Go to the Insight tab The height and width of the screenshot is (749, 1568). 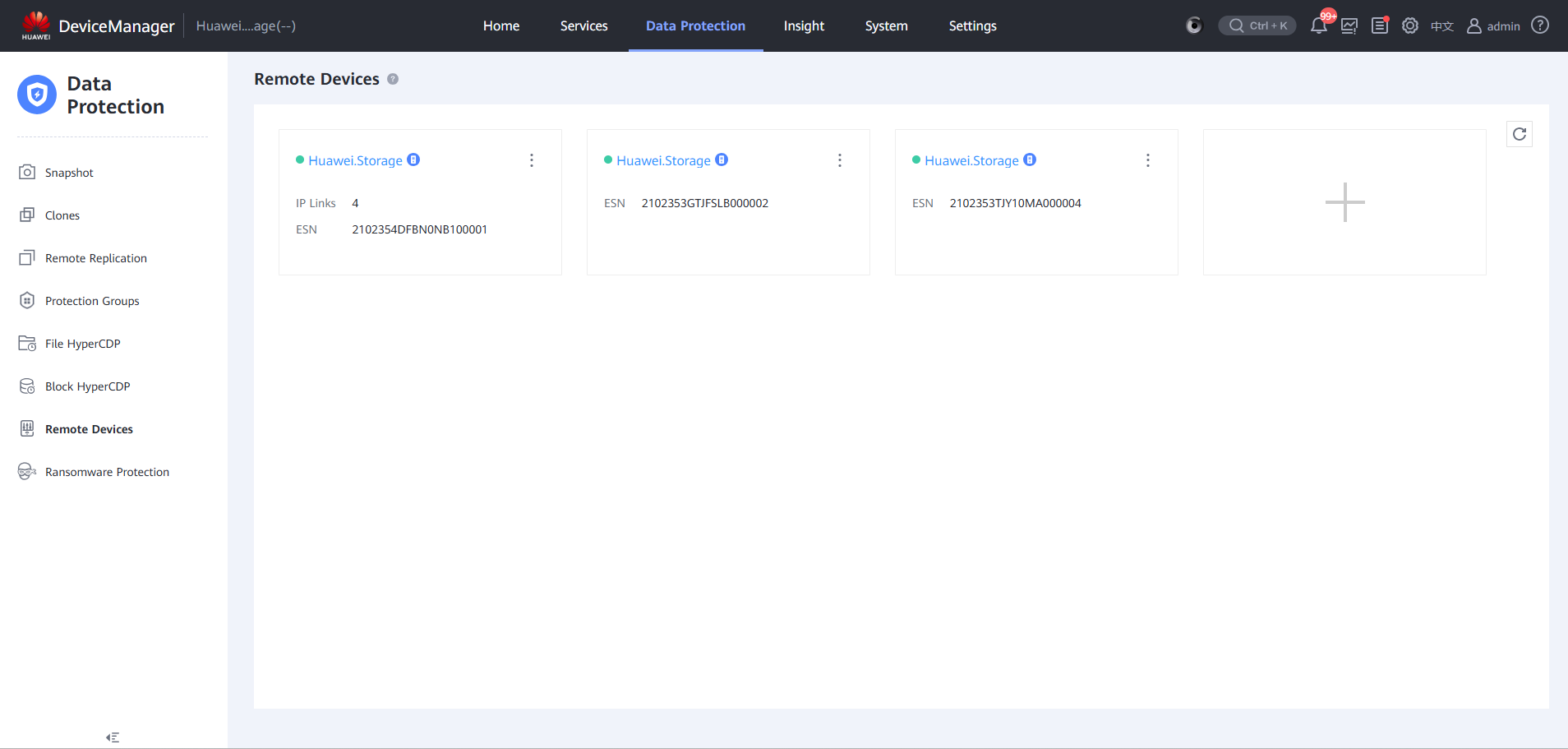(803, 26)
